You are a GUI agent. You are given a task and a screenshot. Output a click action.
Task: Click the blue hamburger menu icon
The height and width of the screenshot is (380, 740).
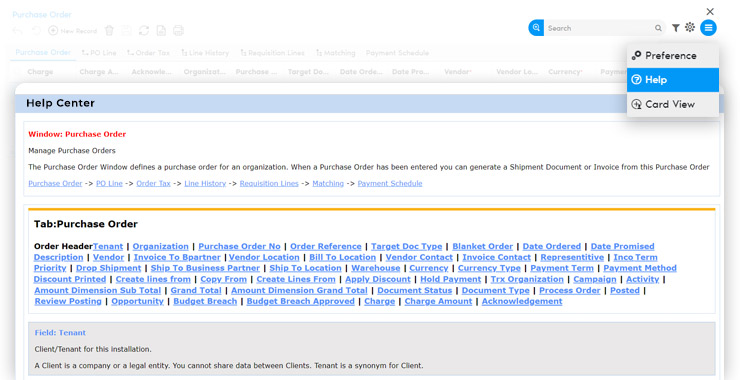click(x=708, y=28)
